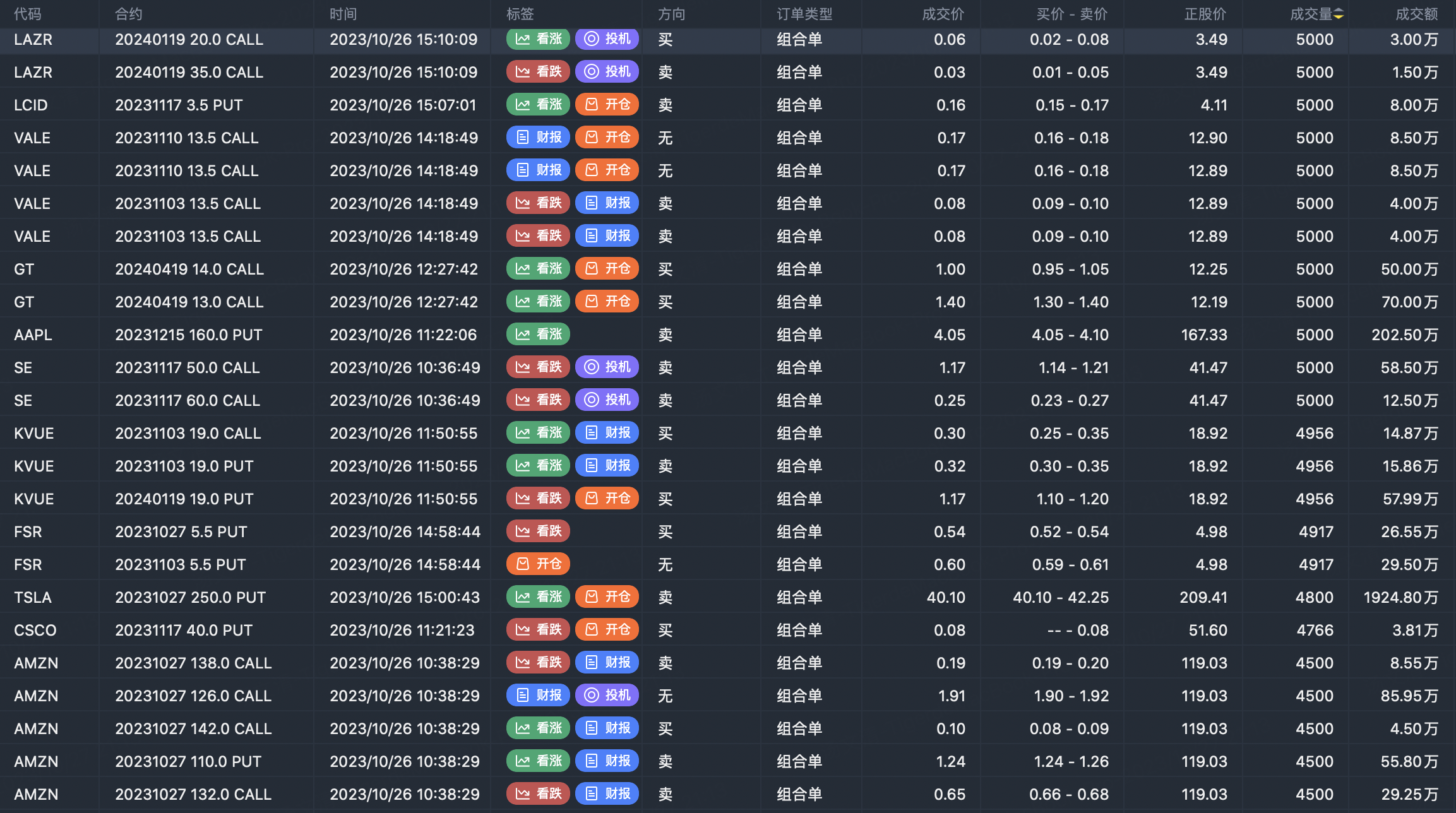The image size is (1456, 813).
Task: Click 看跌 tag on FSR 20231027 5.5 PUT row
Action: [538, 531]
